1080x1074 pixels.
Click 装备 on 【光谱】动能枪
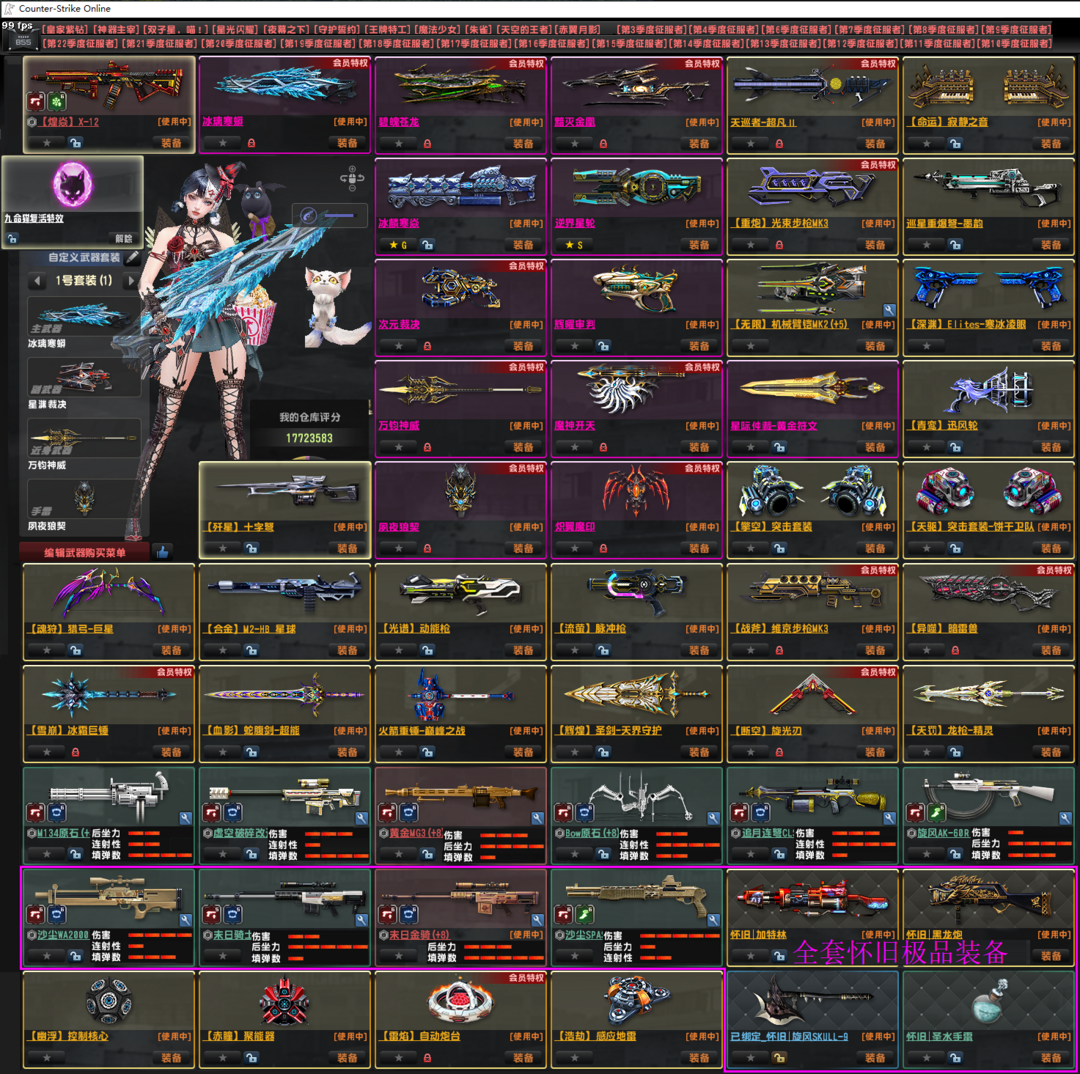pyautogui.click(x=523, y=650)
